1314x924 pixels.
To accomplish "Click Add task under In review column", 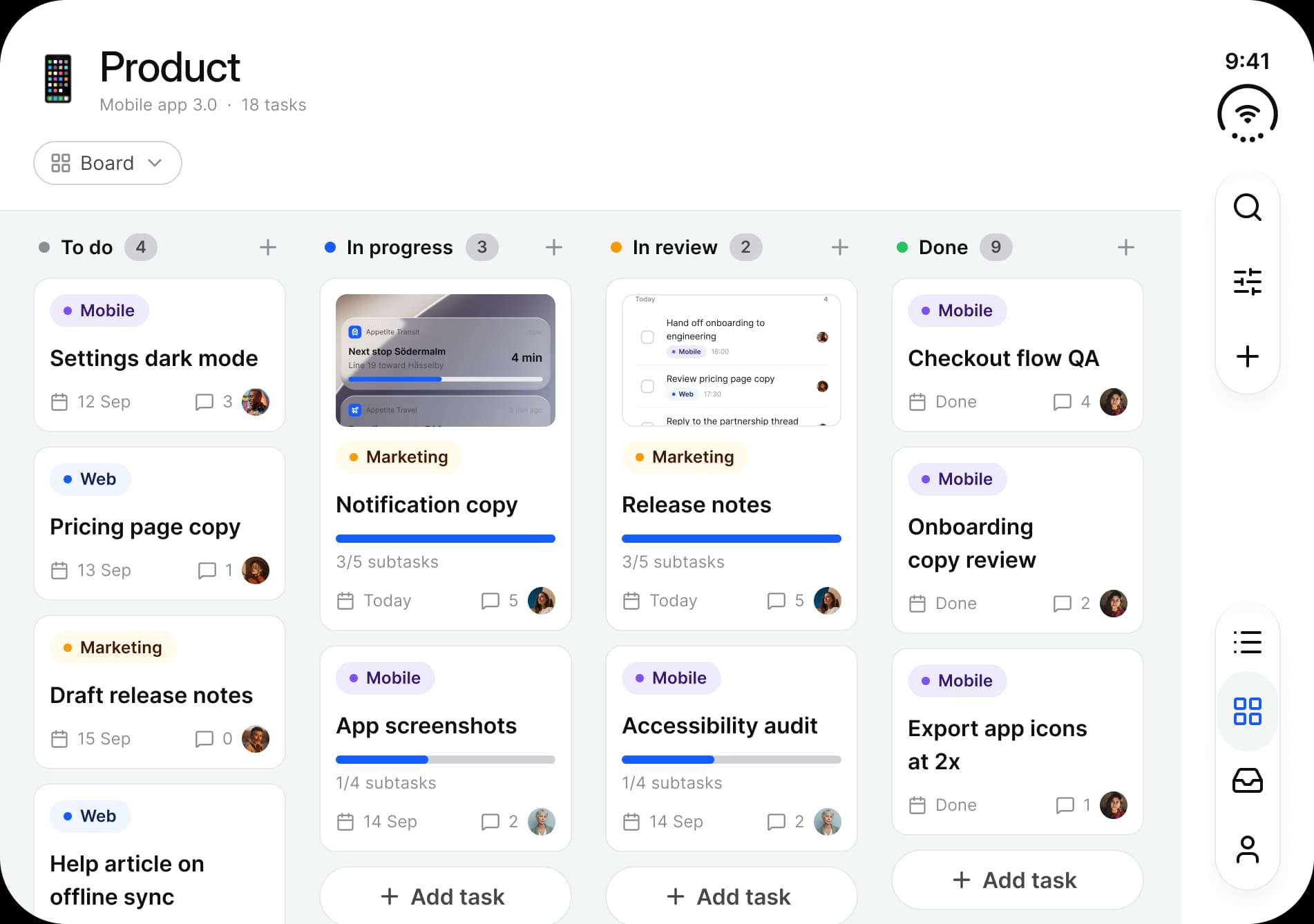I will coord(732,896).
